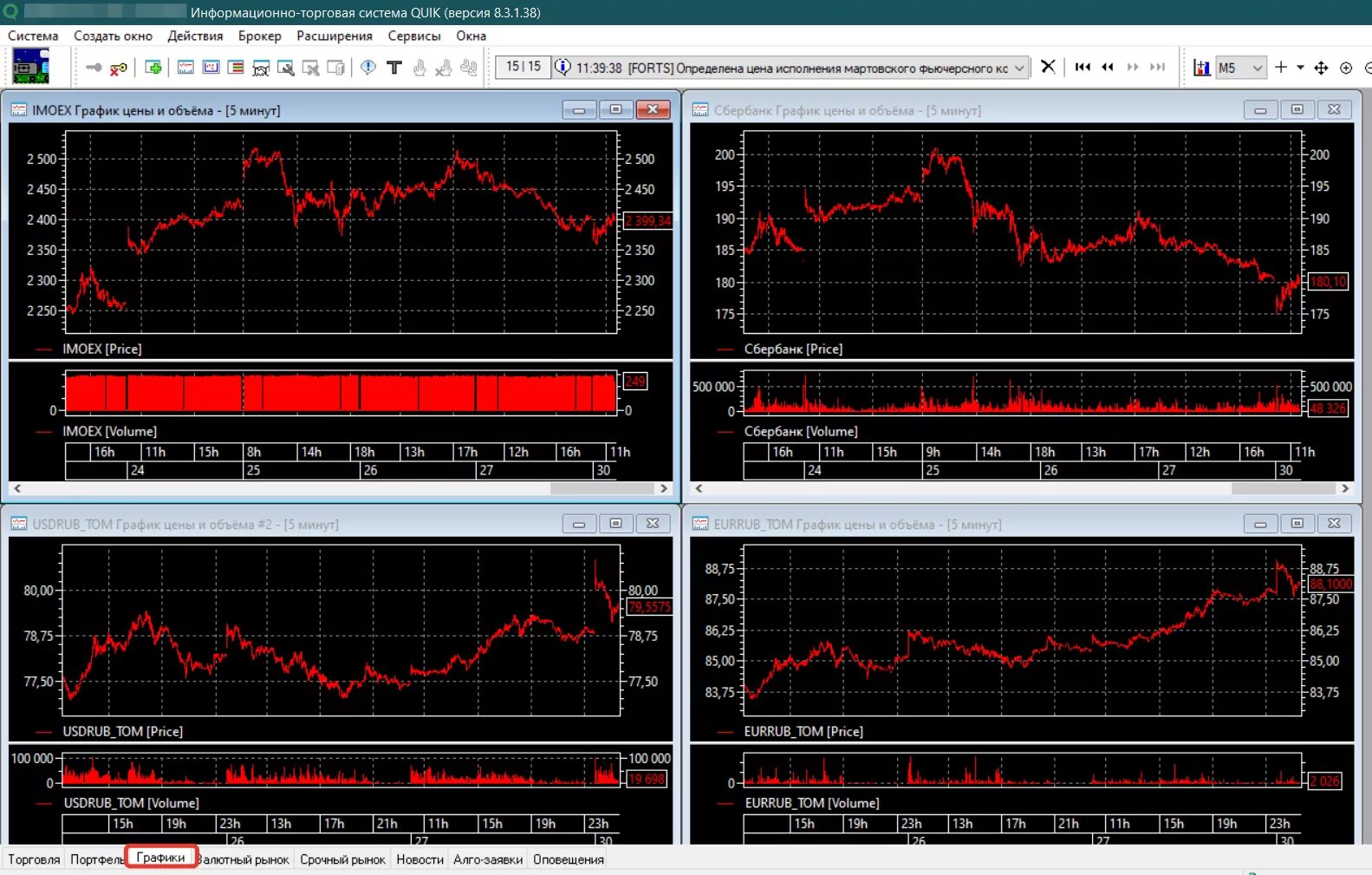This screenshot has width=1372, height=875.
Task: Open the Действия menu
Action: pos(195,36)
